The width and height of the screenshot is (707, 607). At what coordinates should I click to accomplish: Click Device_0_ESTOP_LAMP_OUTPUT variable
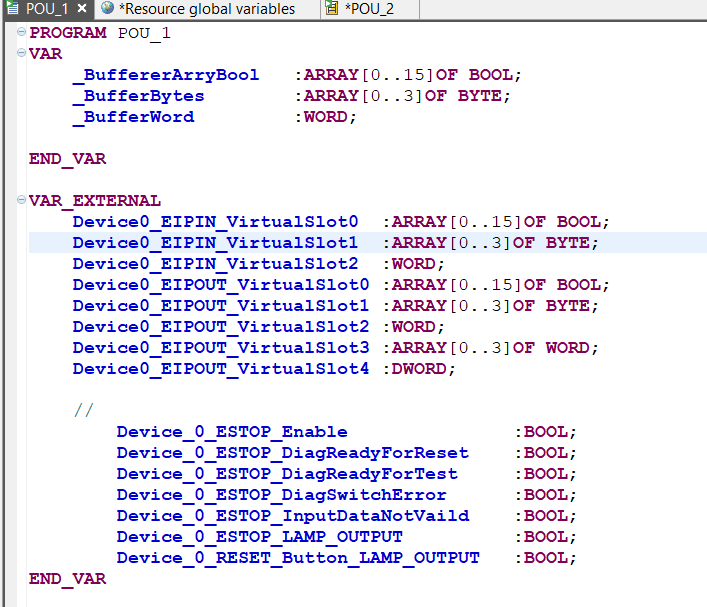click(260, 537)
